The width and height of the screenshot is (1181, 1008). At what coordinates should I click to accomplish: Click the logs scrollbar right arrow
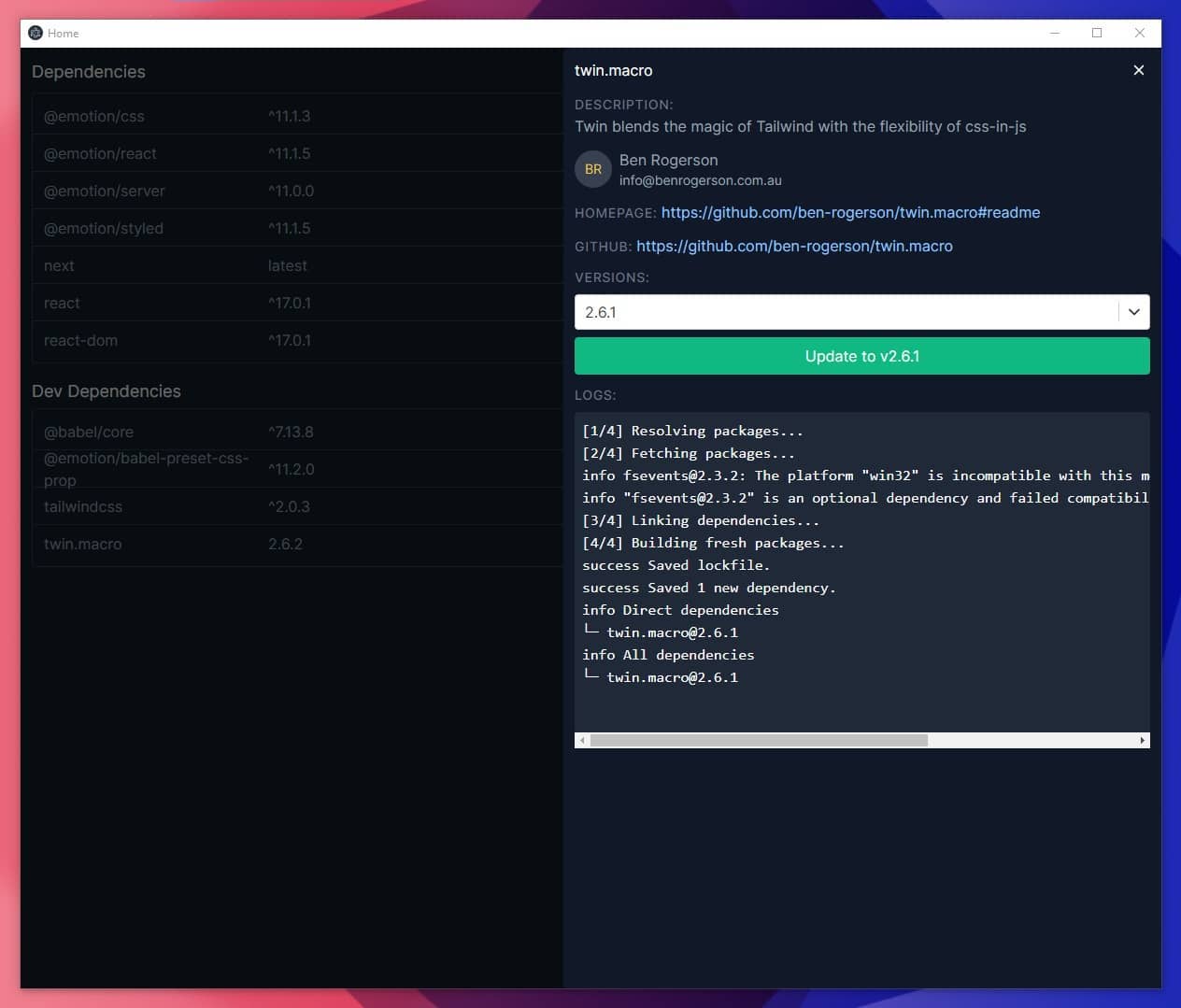[1142, 740]
